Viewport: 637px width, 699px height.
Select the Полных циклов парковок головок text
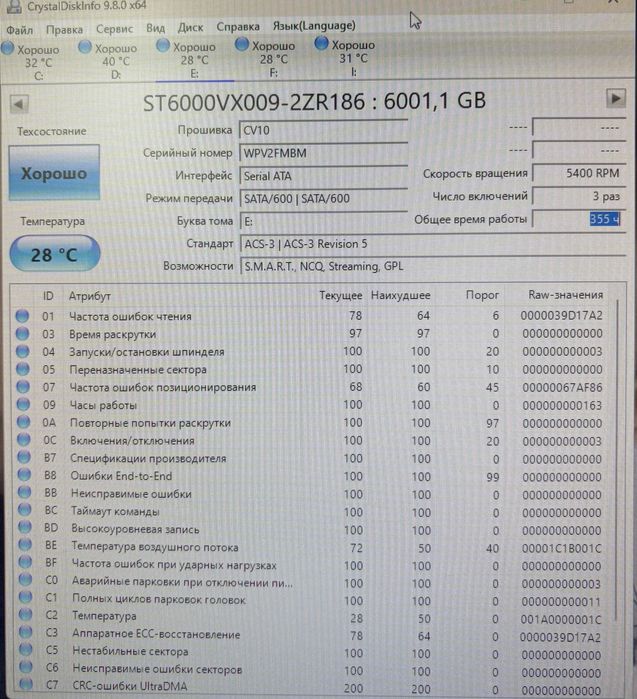point(159,600)
